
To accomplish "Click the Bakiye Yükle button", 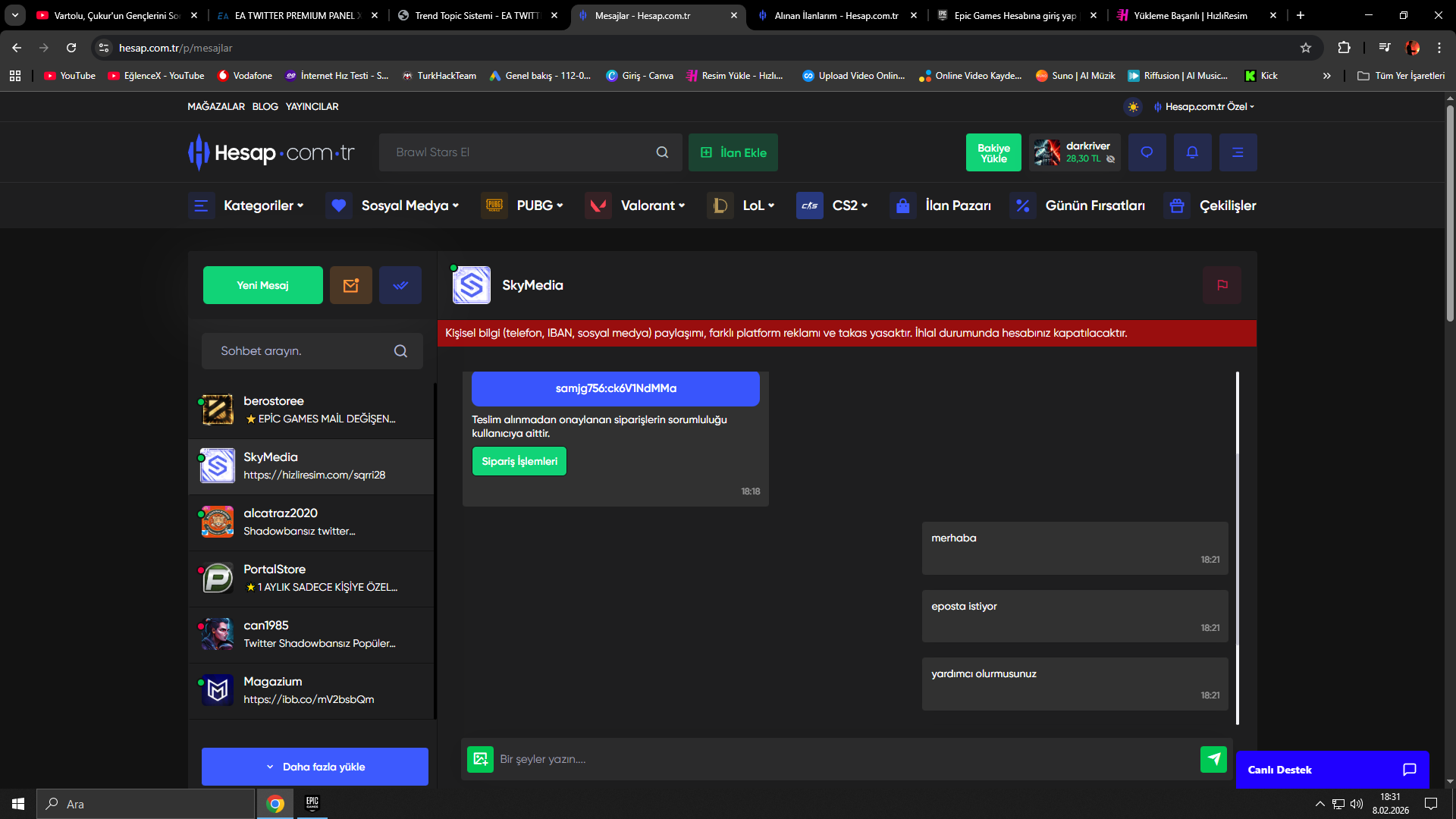I will (993, 152).
